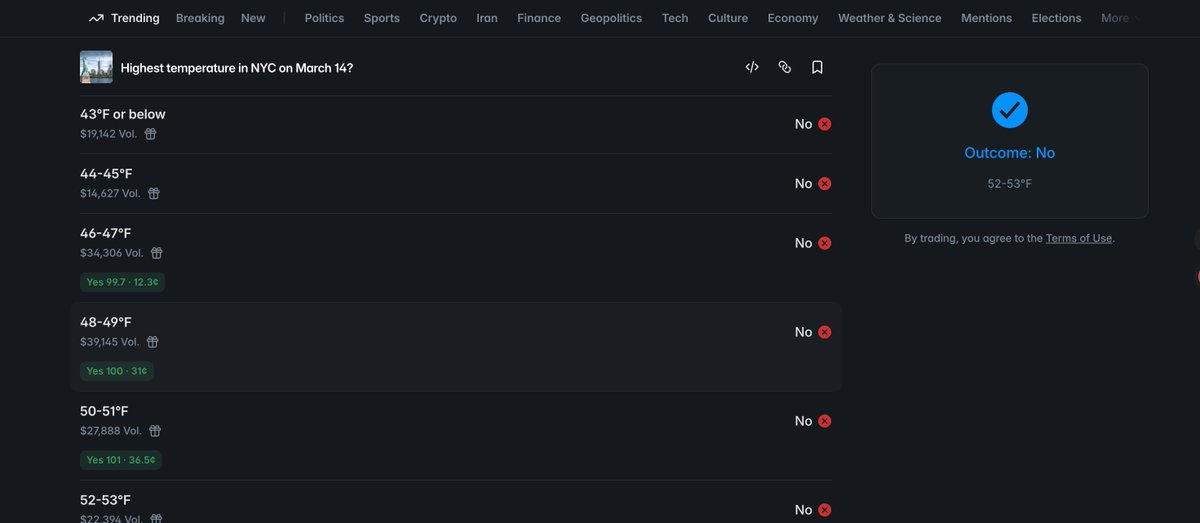Click the Yes 100 · 31¢ position badge

pos(117,371)
